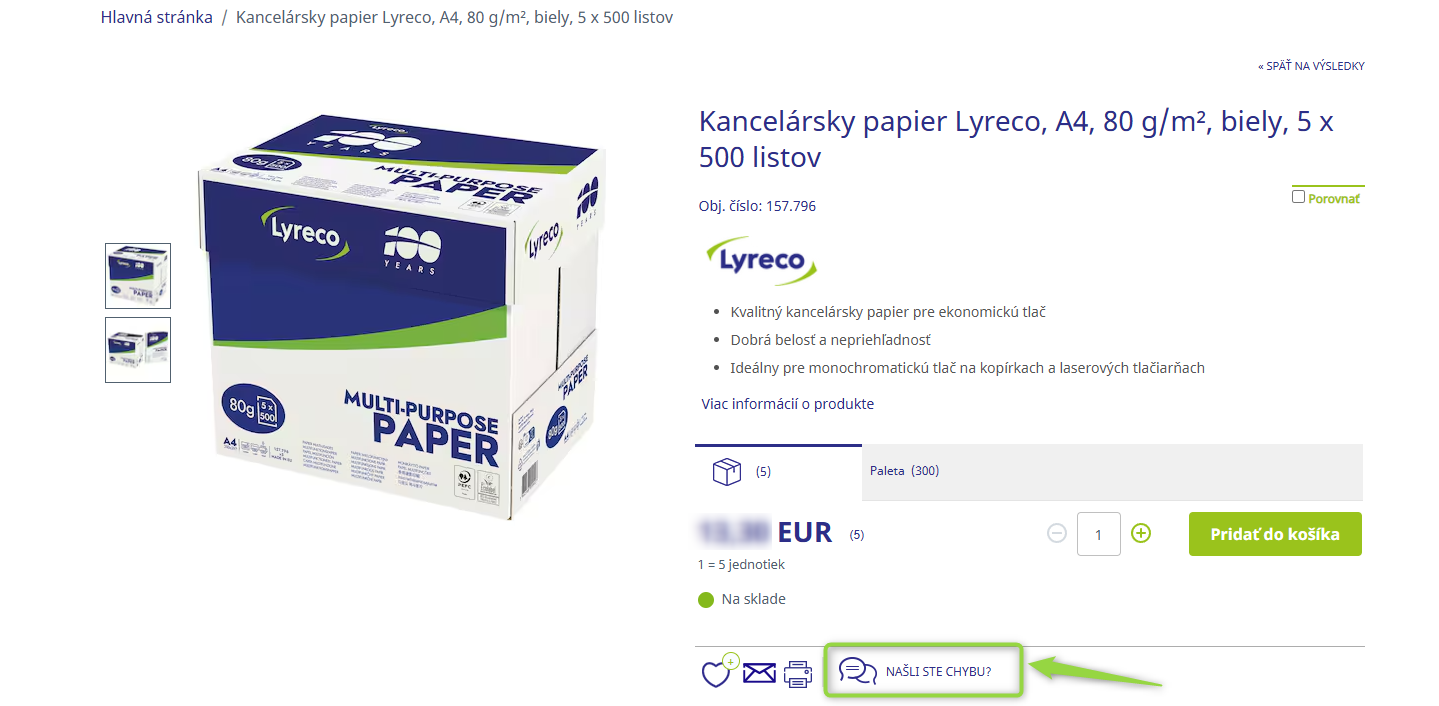
Task: Add product to wishlist via heart icon
Action: pyautogui.click(x=717, y=672)
